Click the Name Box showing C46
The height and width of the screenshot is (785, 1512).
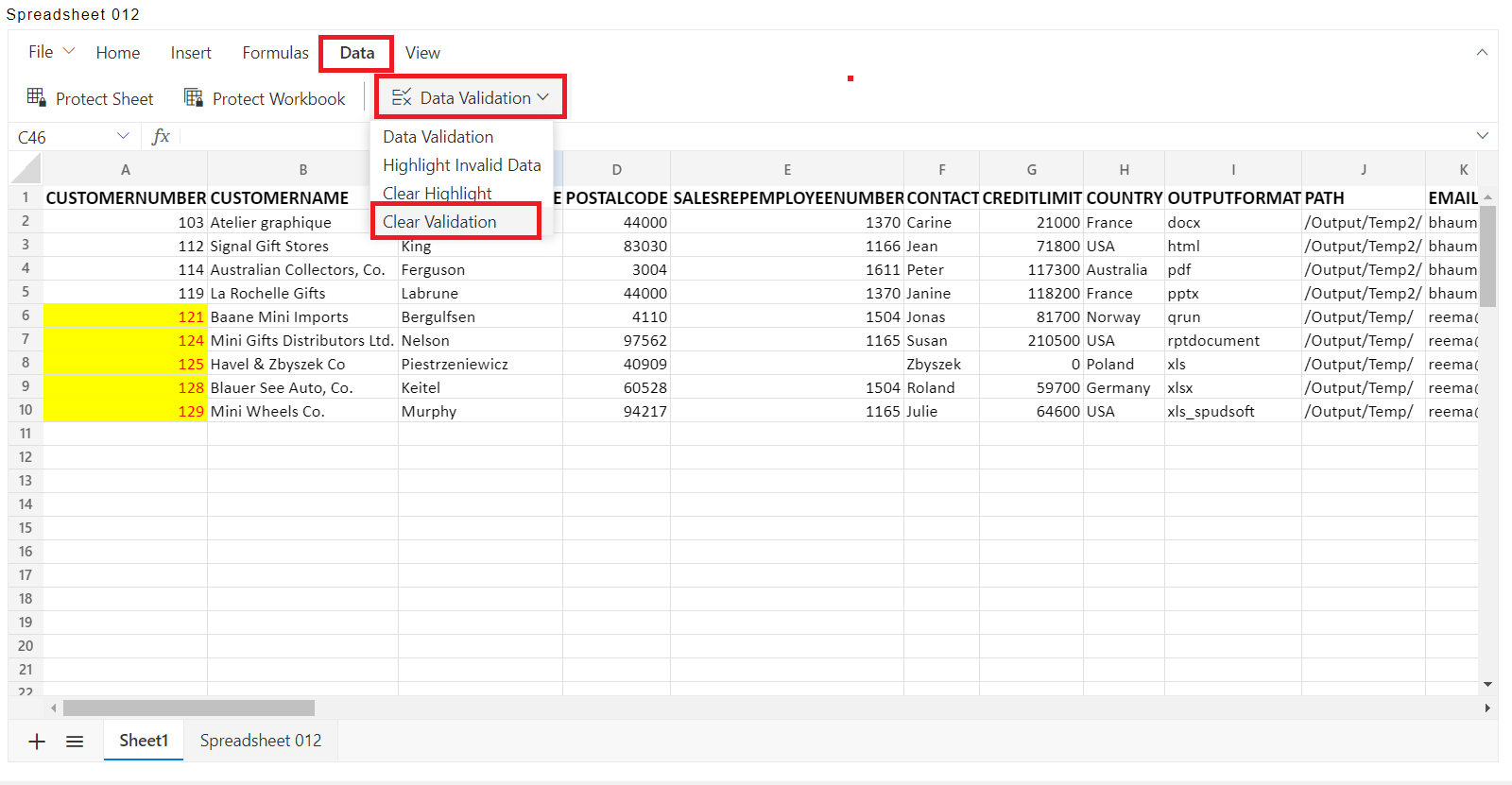[60, 137]
